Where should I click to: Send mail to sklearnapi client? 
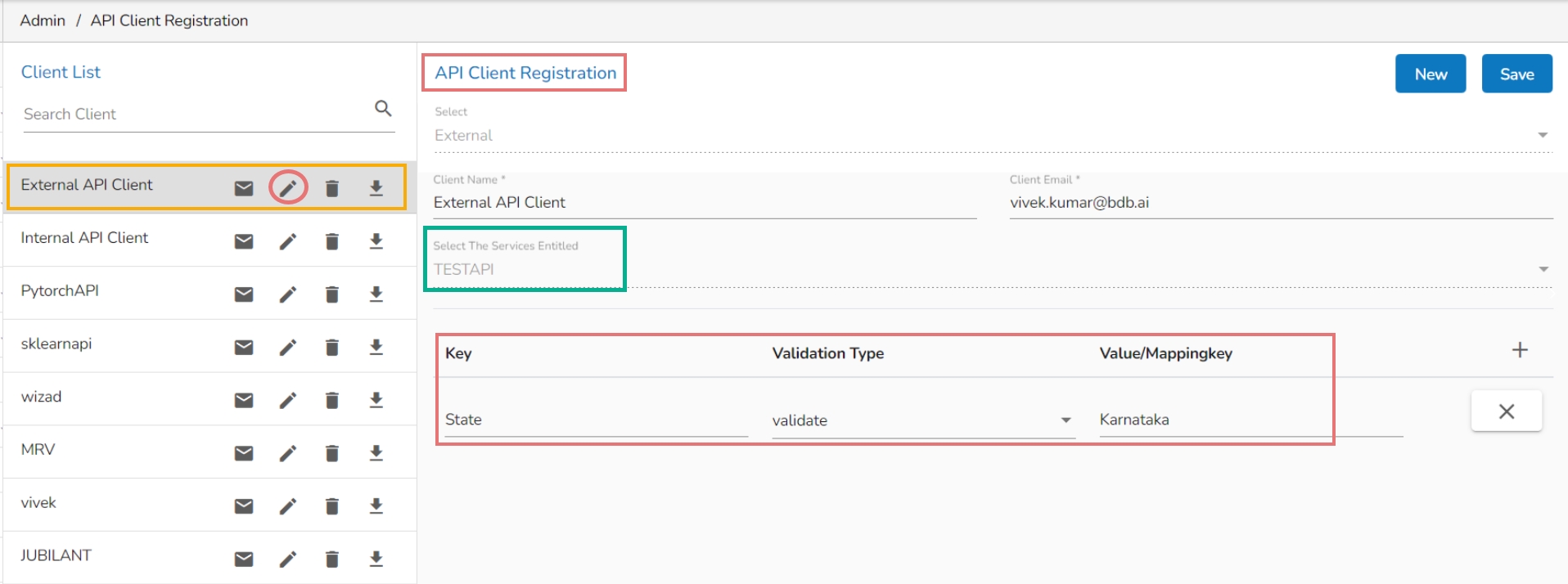[x=244, y=348]
